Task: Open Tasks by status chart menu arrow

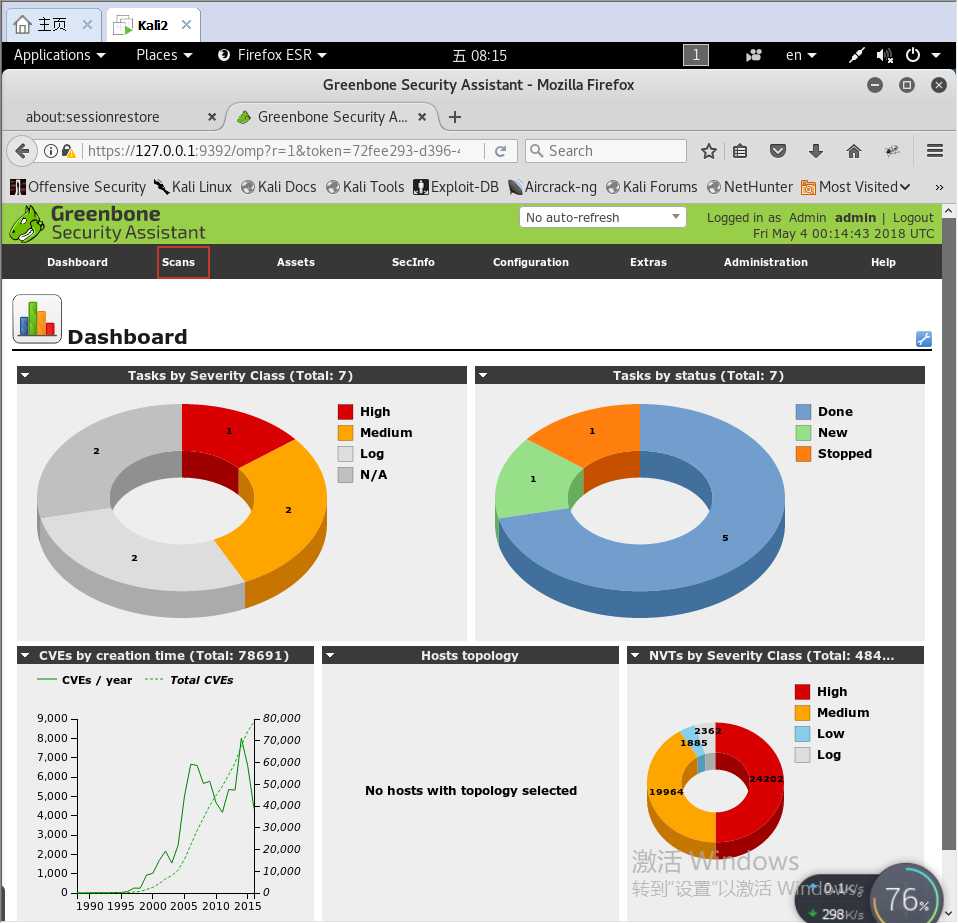Action: pos(483,375)
